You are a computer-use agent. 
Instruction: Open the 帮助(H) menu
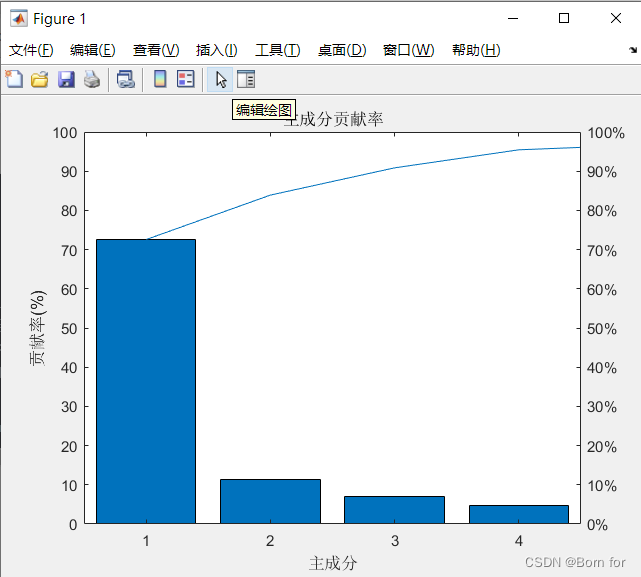pyautogui.click(x=476, y=50)
